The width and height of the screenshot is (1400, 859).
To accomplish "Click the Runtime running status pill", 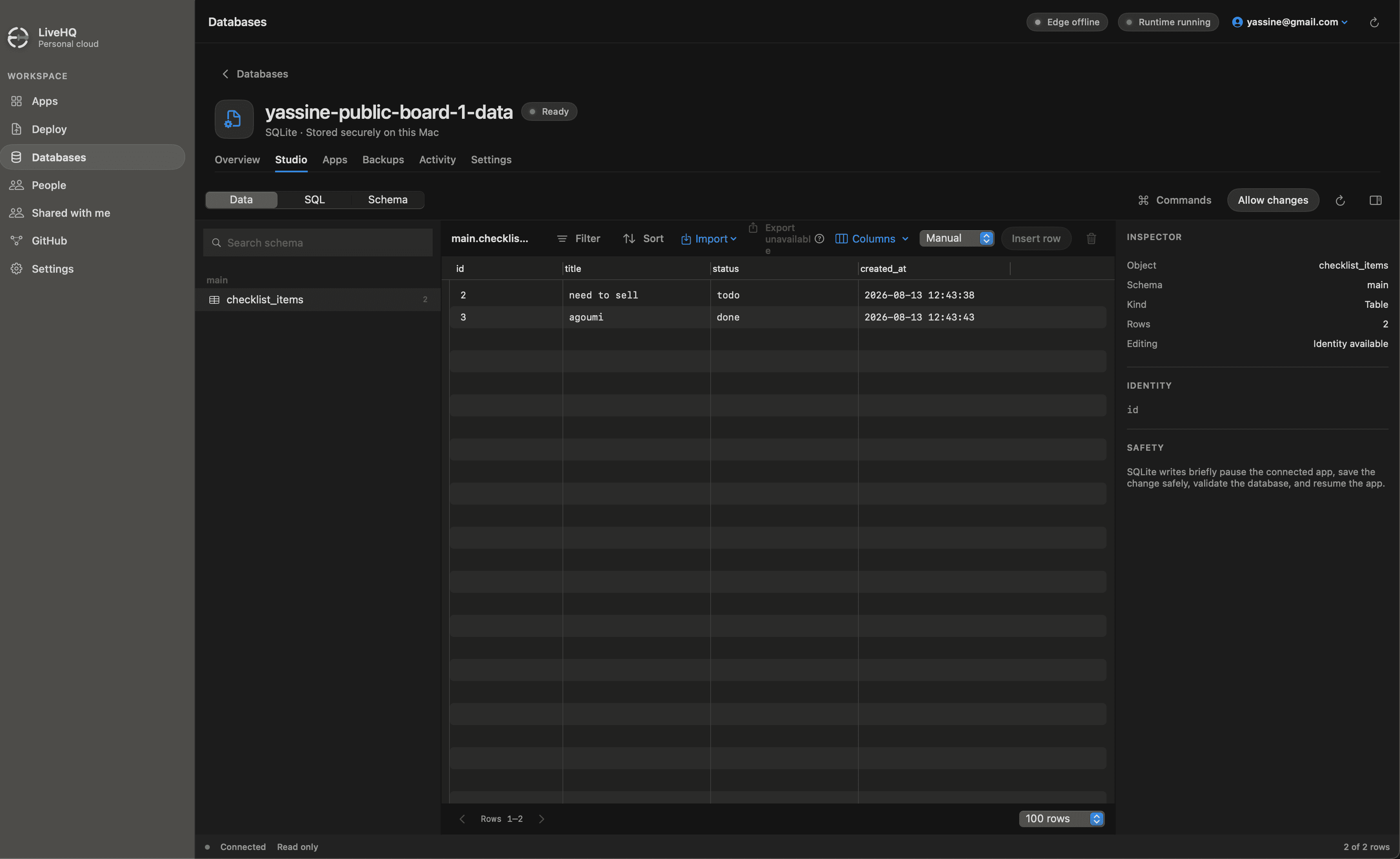I will 1168,22.
